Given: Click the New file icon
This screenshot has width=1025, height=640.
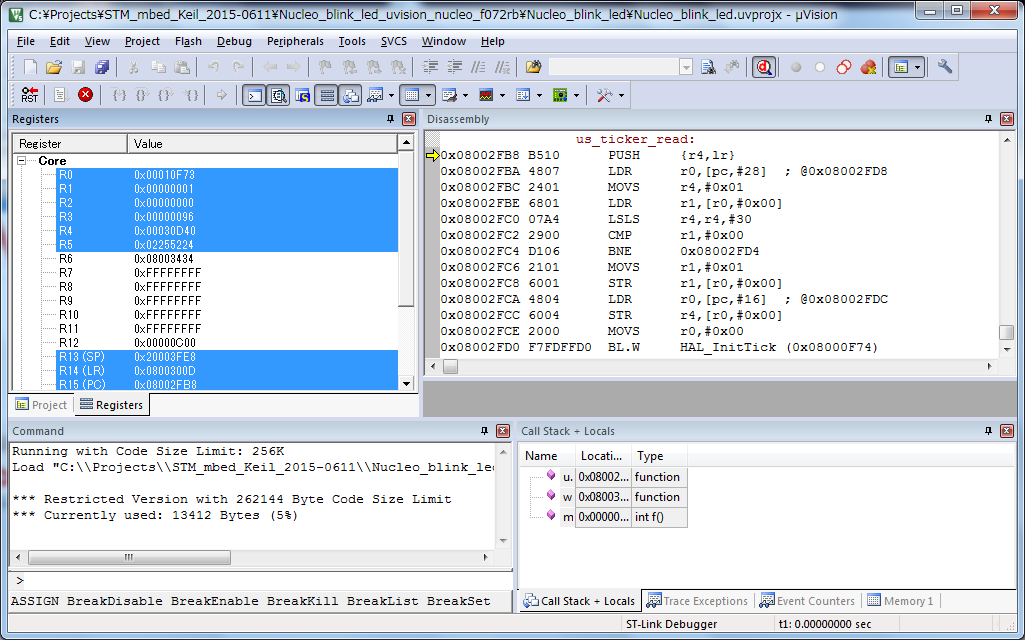Looking at the screenshot, I should click(x=30, y=67).
